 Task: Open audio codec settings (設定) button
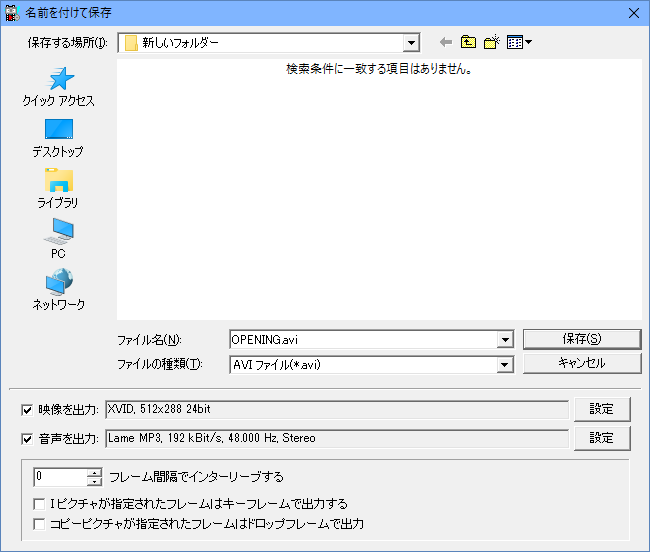pos(602,438)
